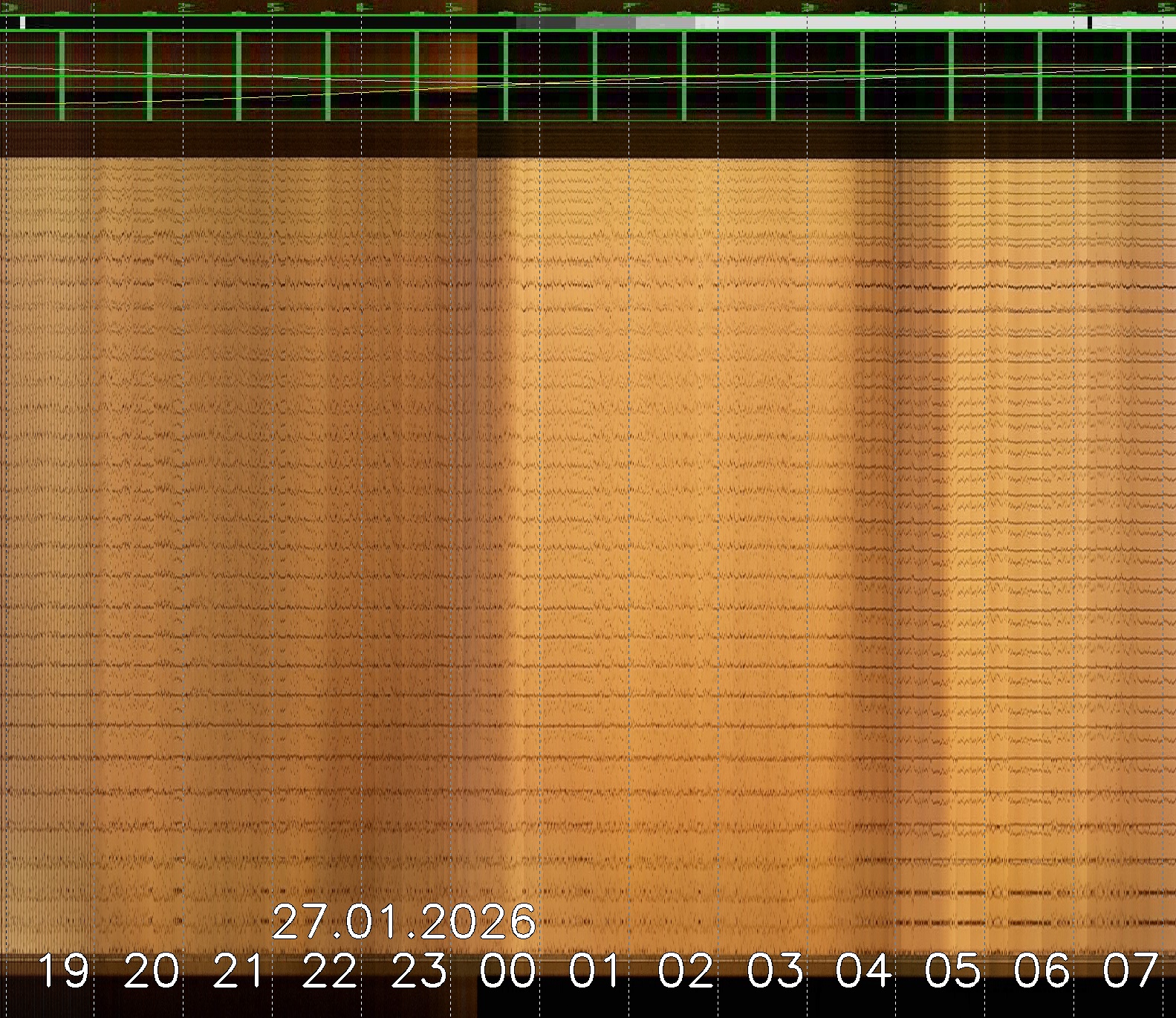This screenshot has height=1018, width=1176.
Task: Pick the 22 hour label
Action: click(329, 971)
